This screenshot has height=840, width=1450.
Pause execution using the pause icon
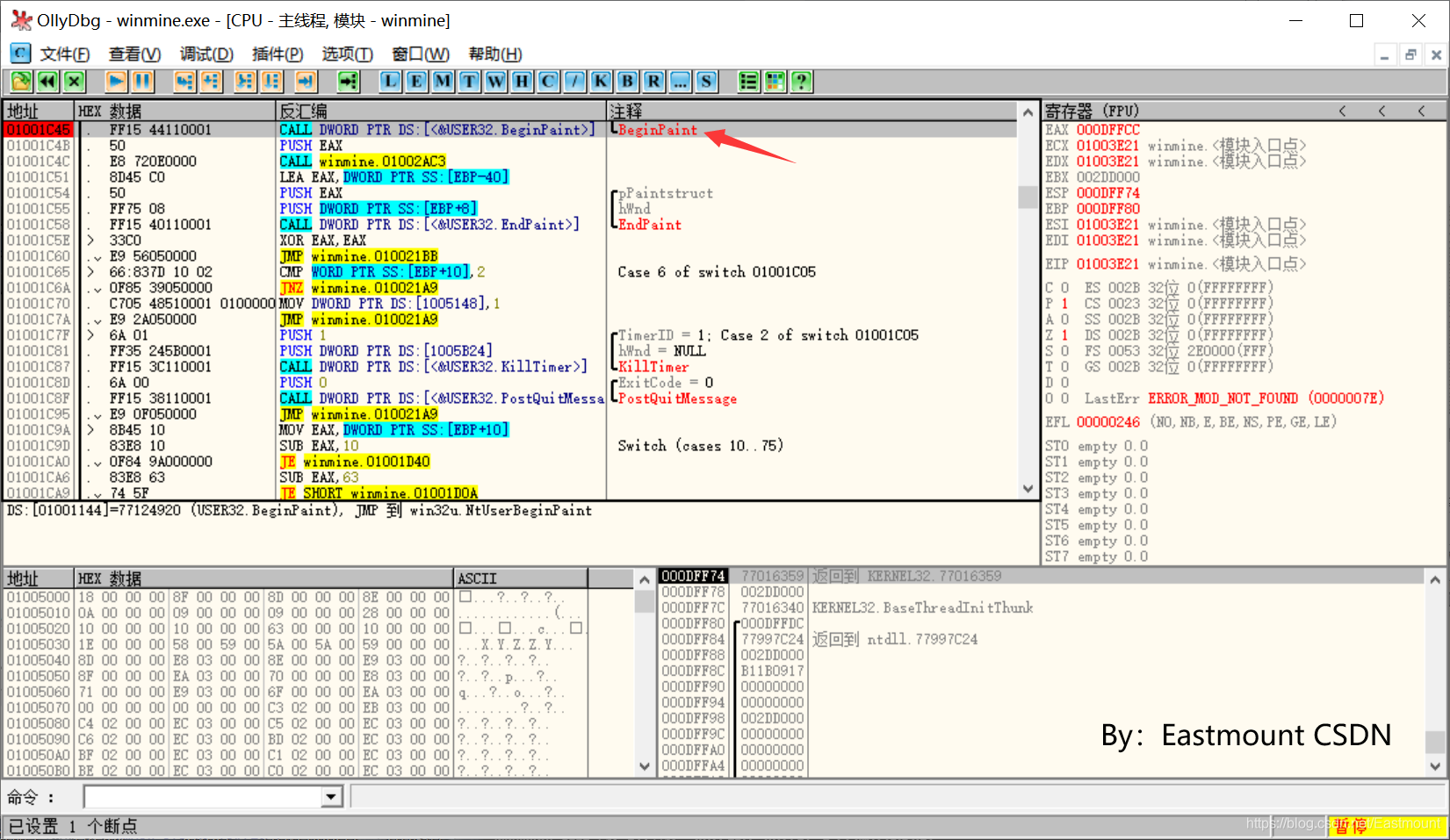142,82
